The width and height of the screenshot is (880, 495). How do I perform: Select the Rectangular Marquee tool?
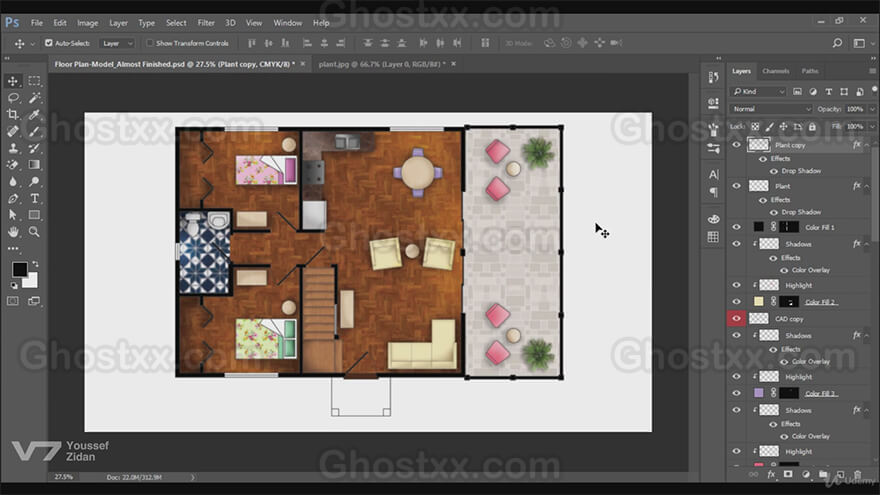pos(34,81)
